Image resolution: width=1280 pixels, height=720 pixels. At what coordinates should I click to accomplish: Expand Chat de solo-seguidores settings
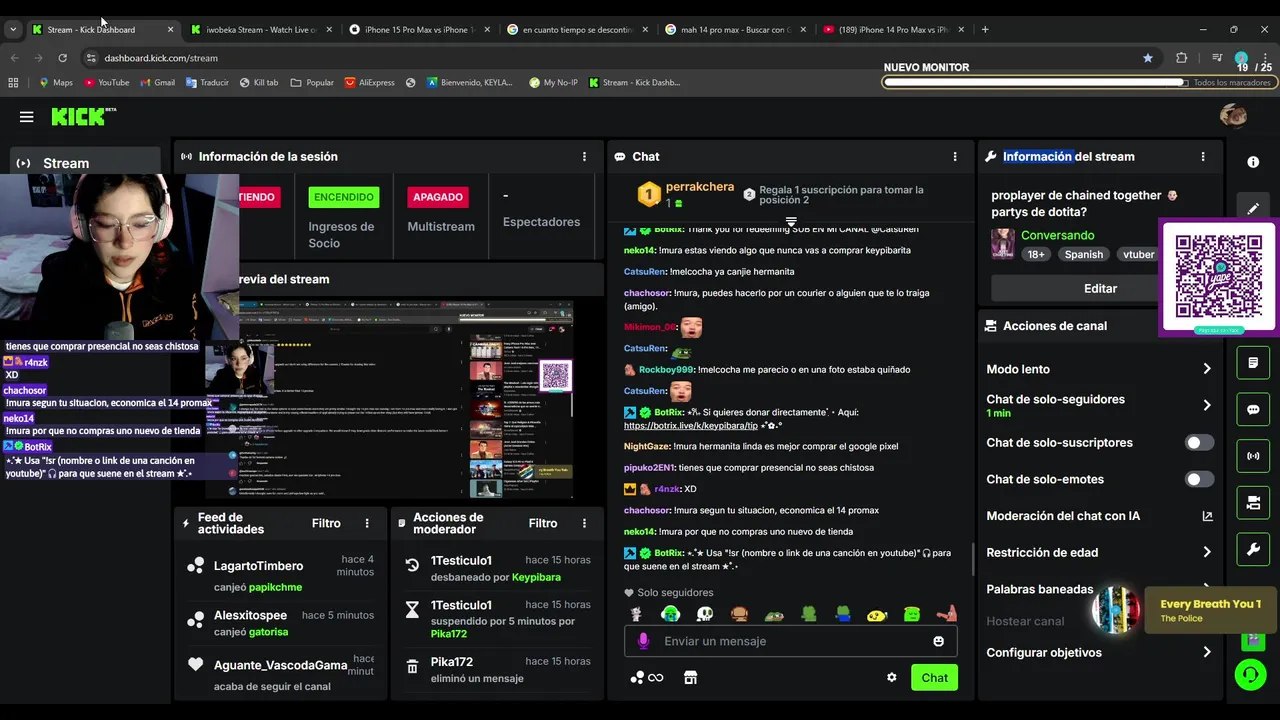click(1207, 405)
